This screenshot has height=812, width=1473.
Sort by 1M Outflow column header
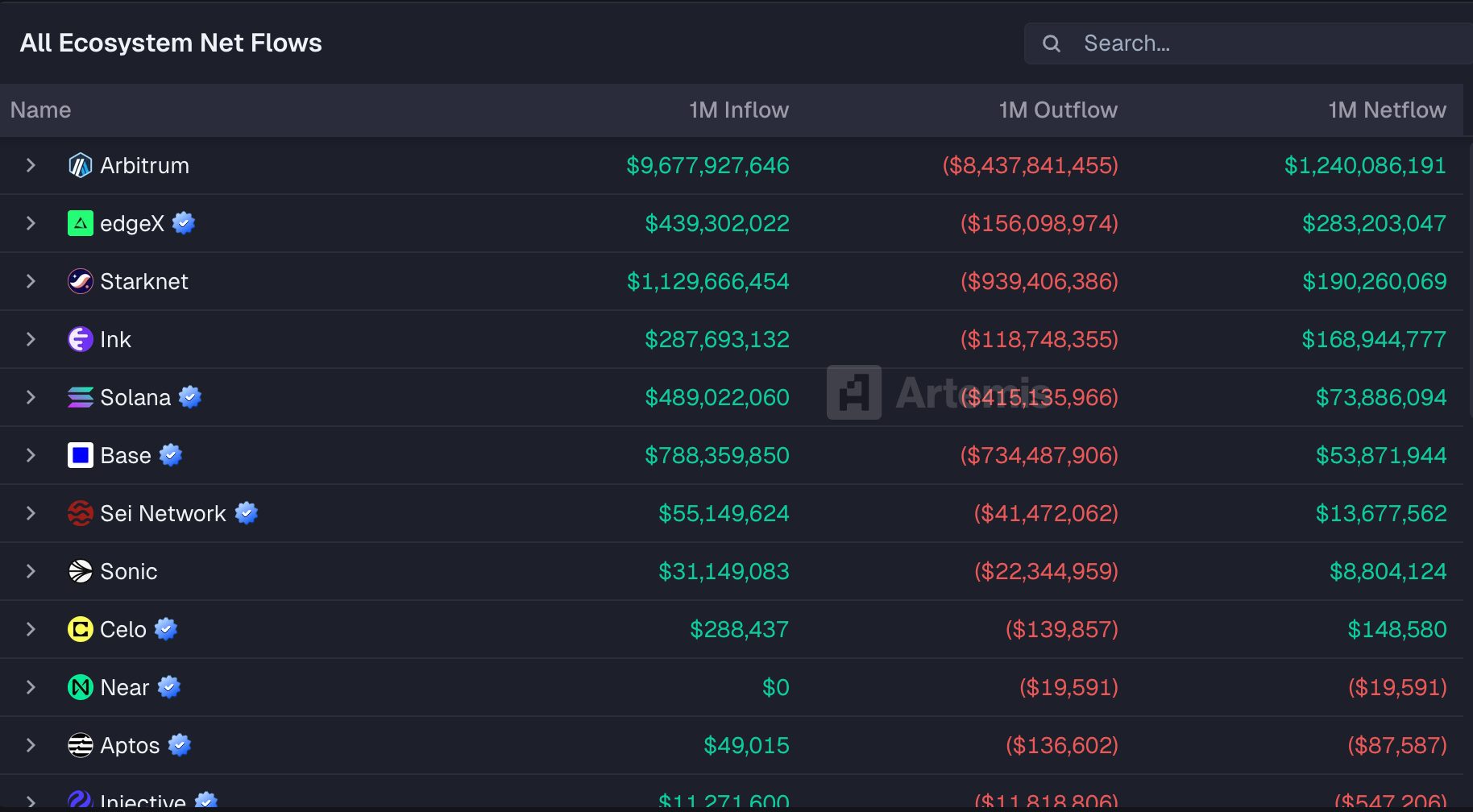click(x=1058, y=110)
